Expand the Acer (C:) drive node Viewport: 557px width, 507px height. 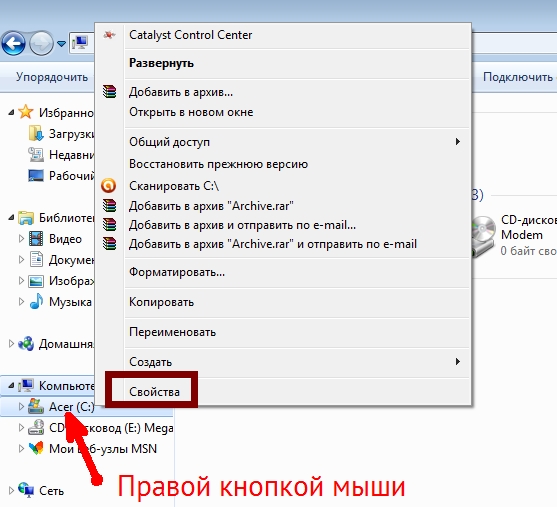21,406
